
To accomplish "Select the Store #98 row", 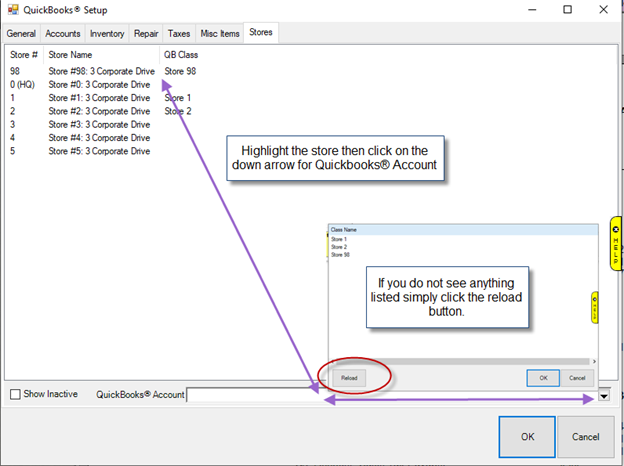I will coord(100,71).
